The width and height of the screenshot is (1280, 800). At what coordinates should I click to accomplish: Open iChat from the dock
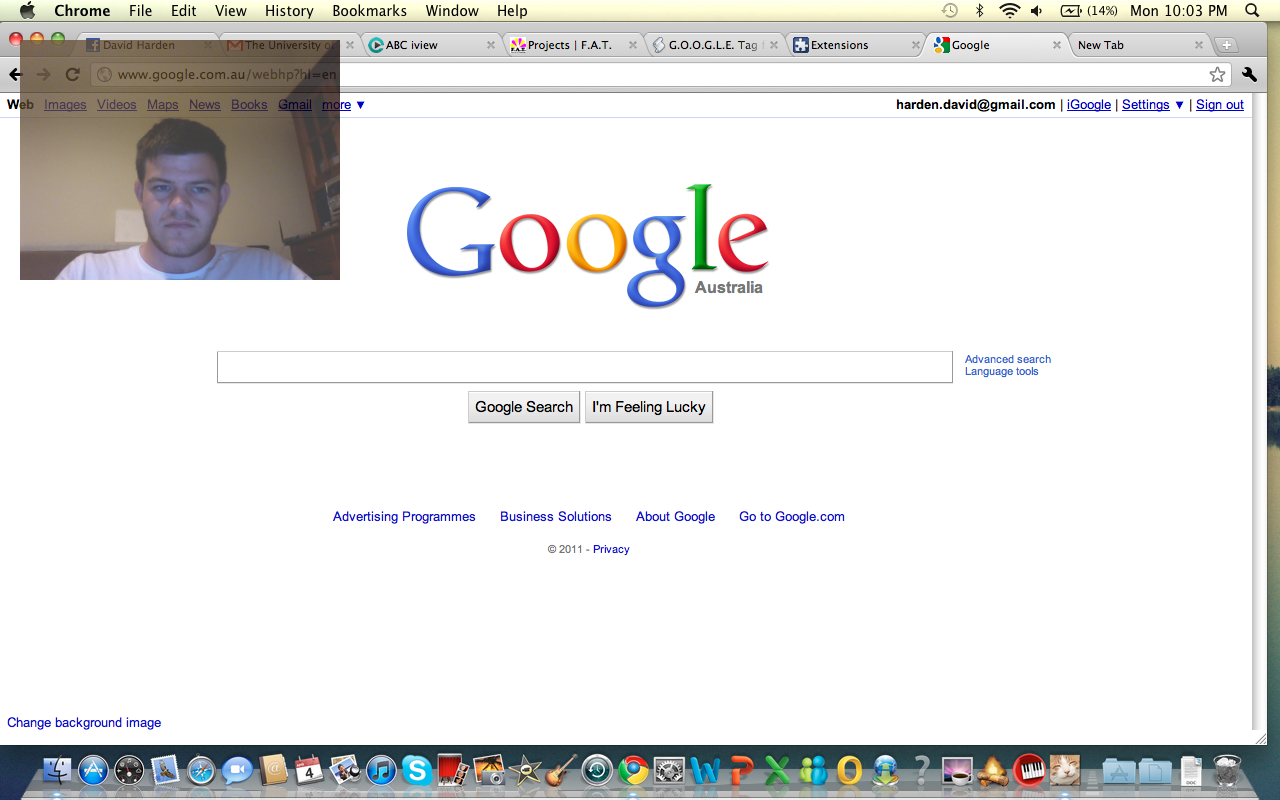click(237, 770)
